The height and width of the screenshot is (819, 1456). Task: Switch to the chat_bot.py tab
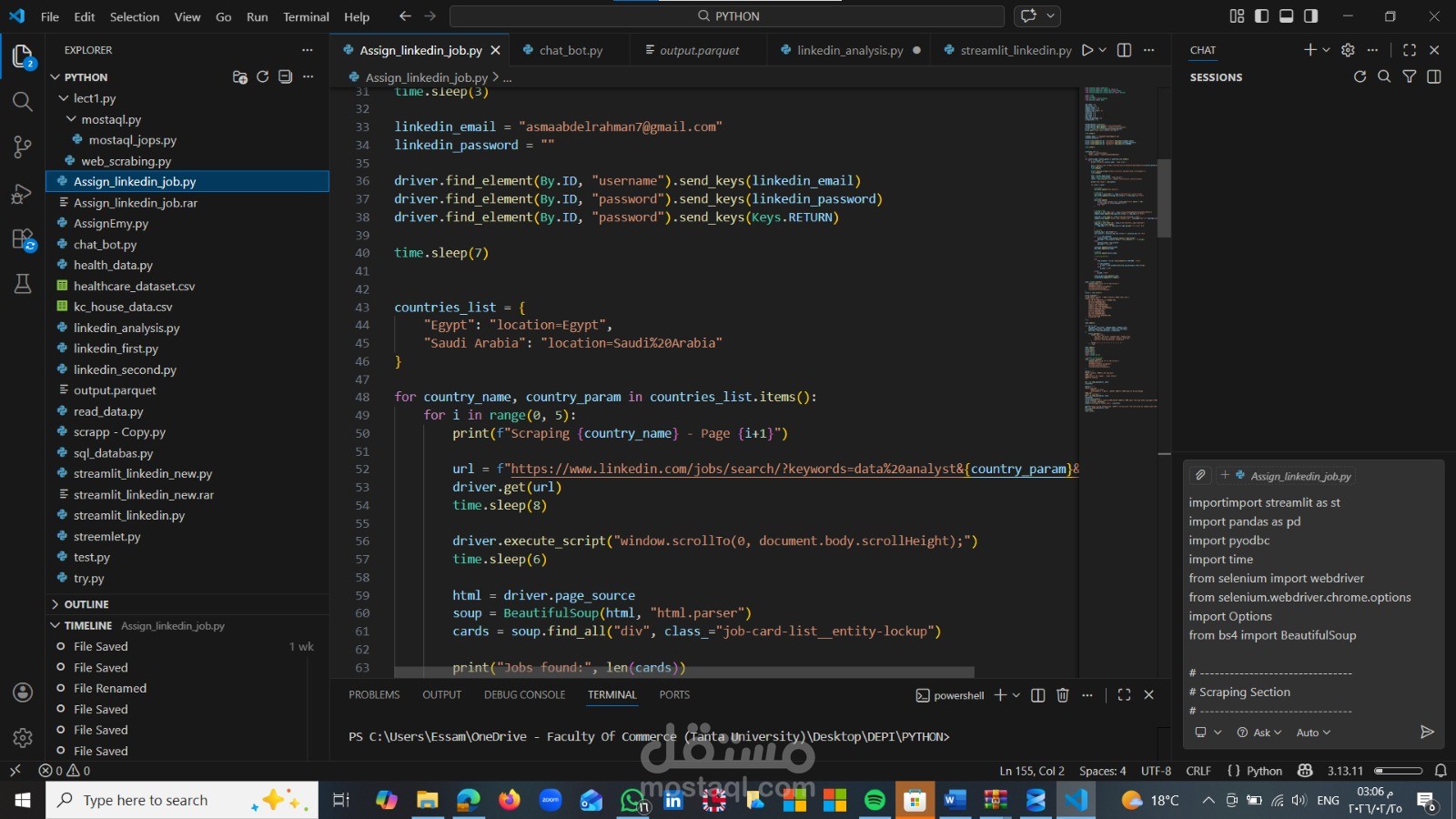571,50
